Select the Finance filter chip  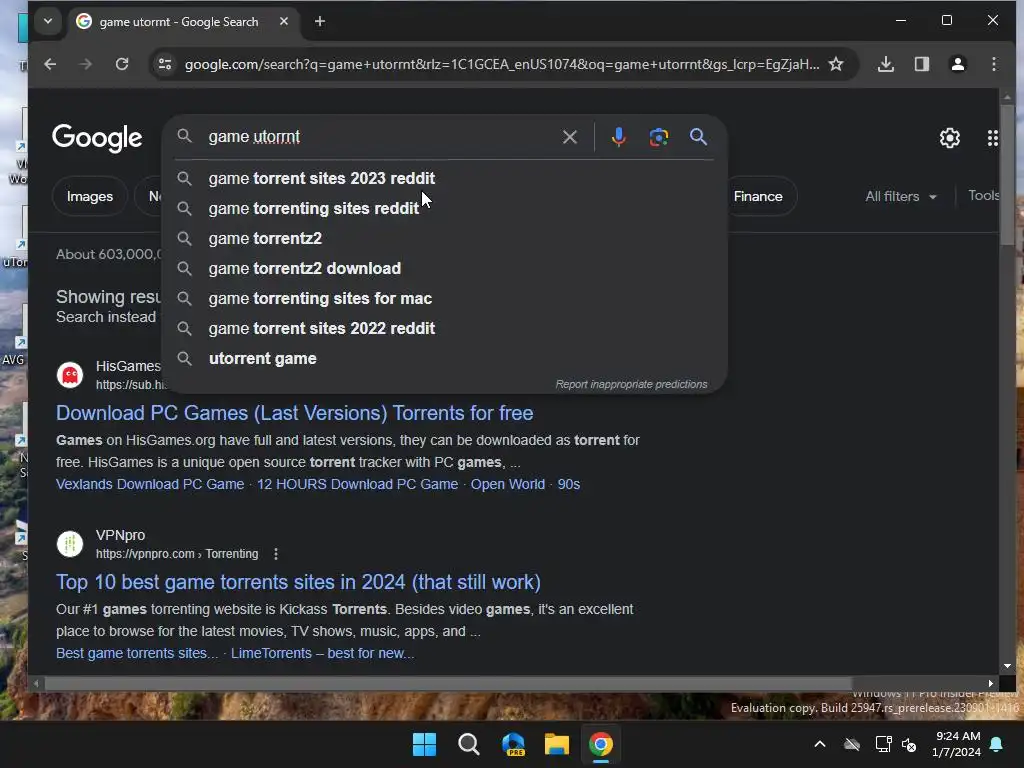[x=758, y=197]
